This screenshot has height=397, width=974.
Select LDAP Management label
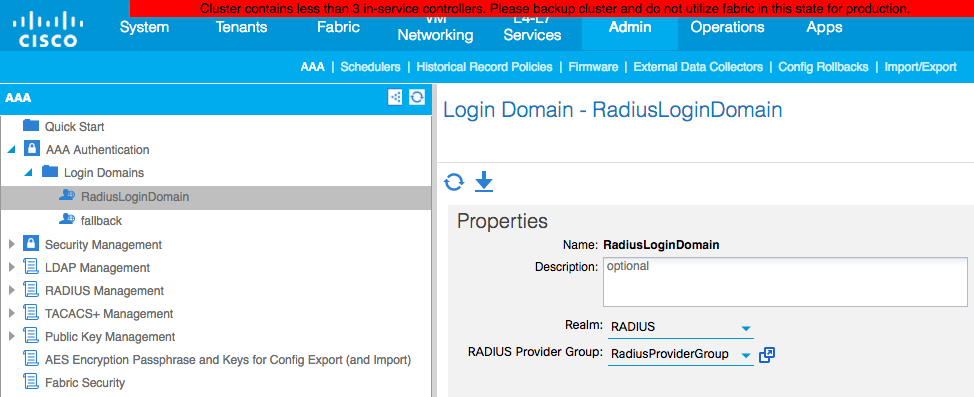point(98,268)
